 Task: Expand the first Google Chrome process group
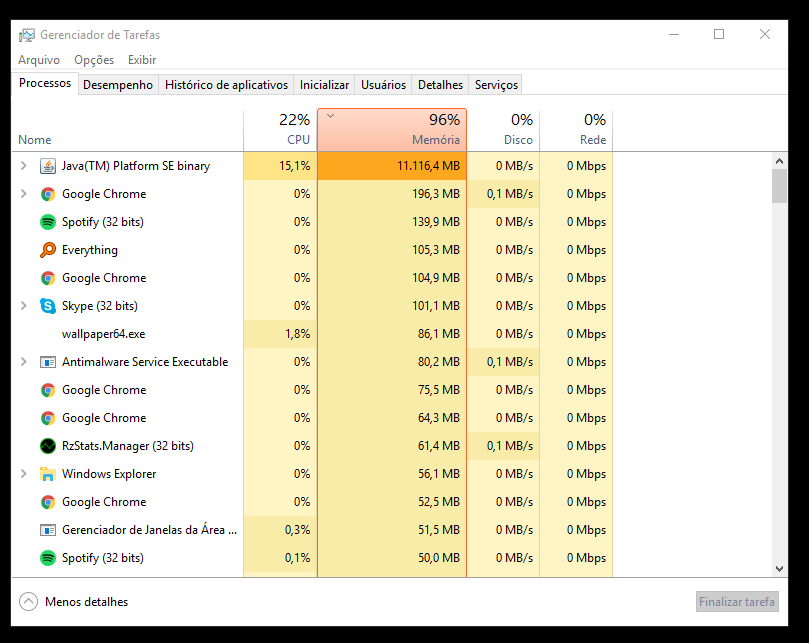23,194
